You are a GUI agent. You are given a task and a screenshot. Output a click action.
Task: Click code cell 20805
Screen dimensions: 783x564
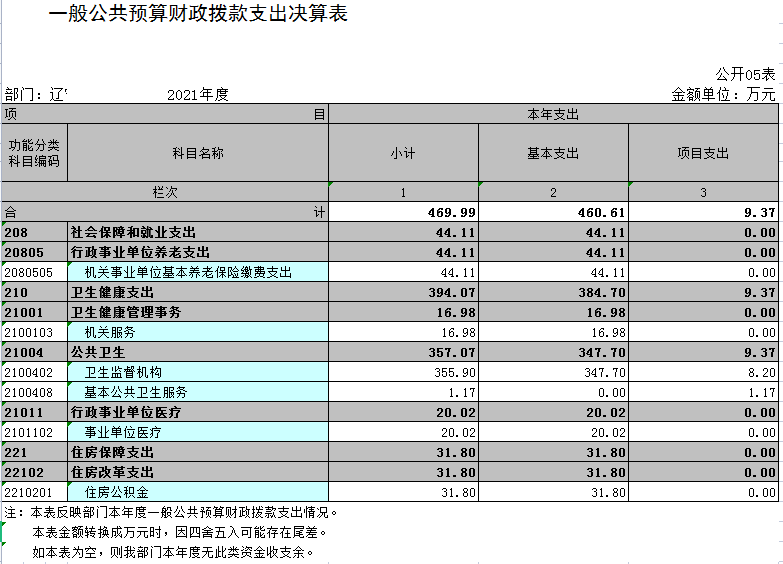coord(34,252)
